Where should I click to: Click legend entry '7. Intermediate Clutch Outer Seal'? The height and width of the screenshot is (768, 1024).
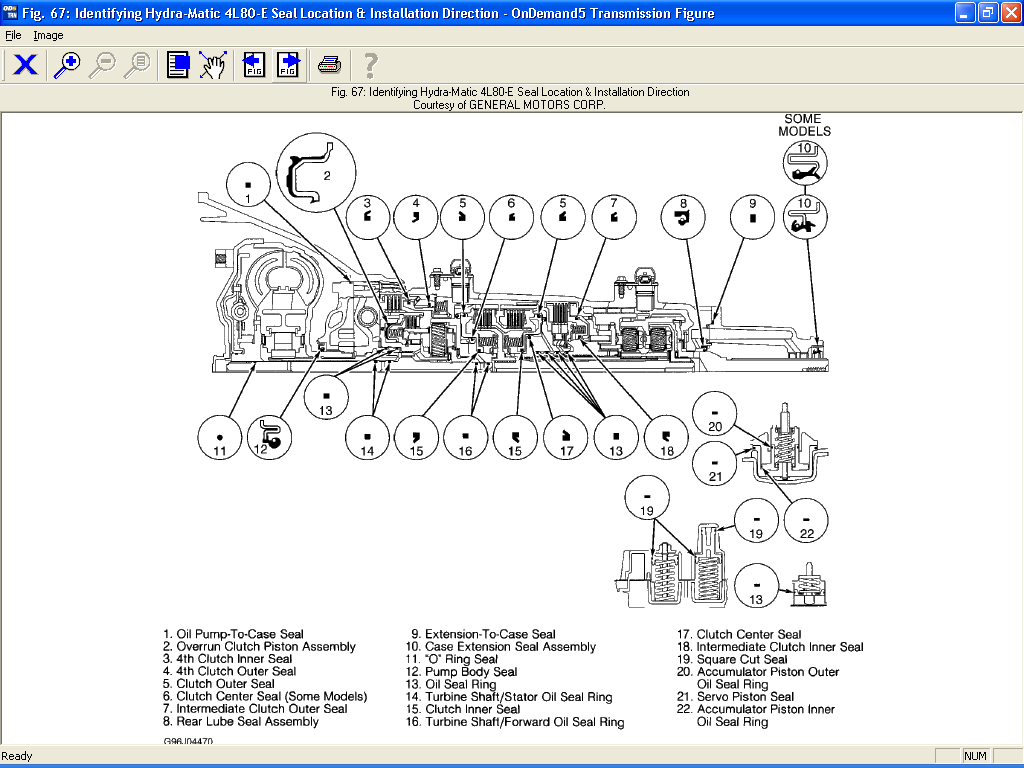[255, 709]
